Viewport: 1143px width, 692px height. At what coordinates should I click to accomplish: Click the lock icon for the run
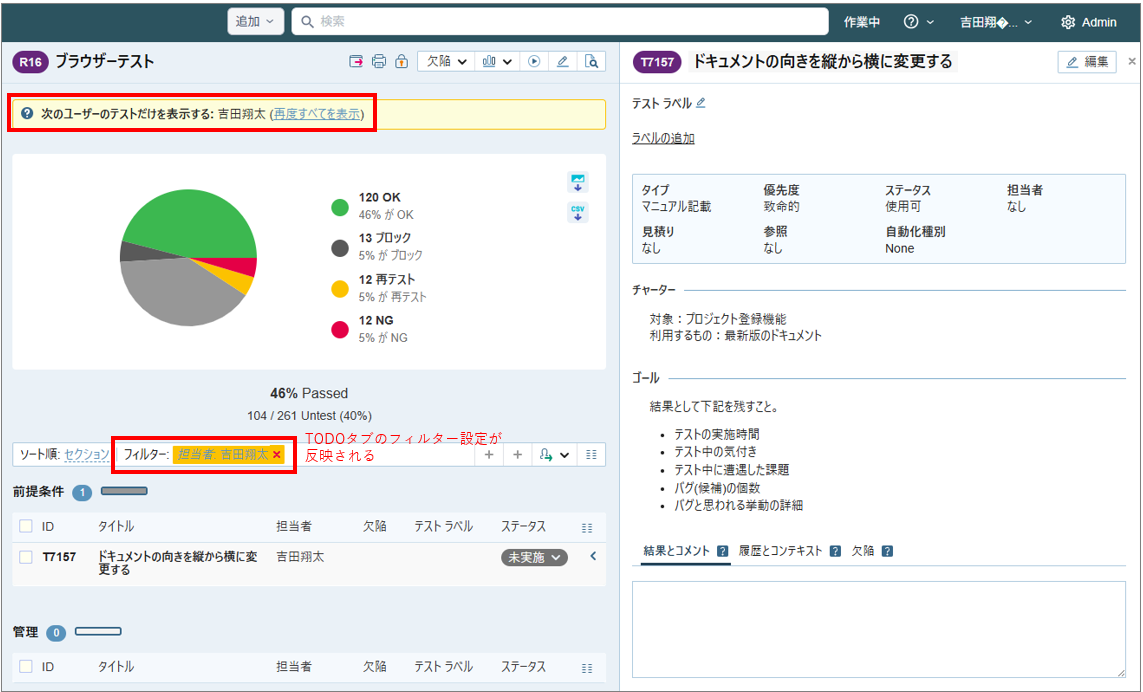(401, 62)
